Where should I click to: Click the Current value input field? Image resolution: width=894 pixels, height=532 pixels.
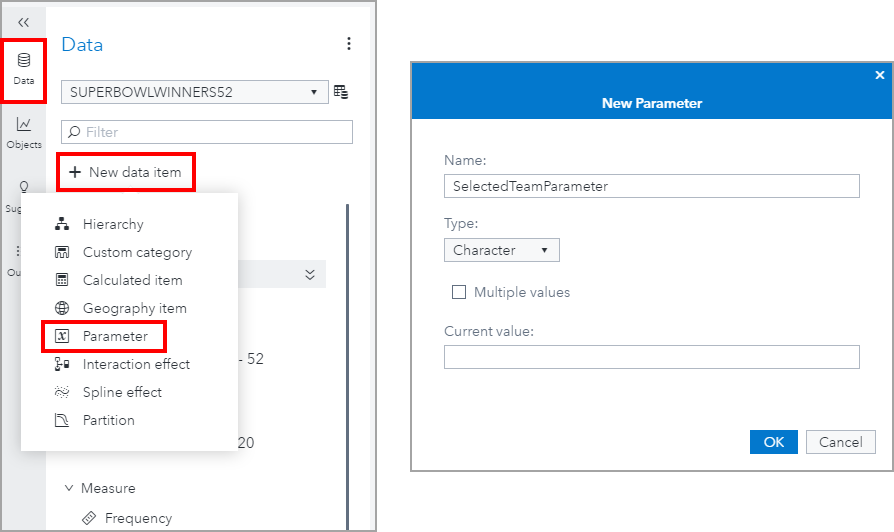click(x=651, y=357)
